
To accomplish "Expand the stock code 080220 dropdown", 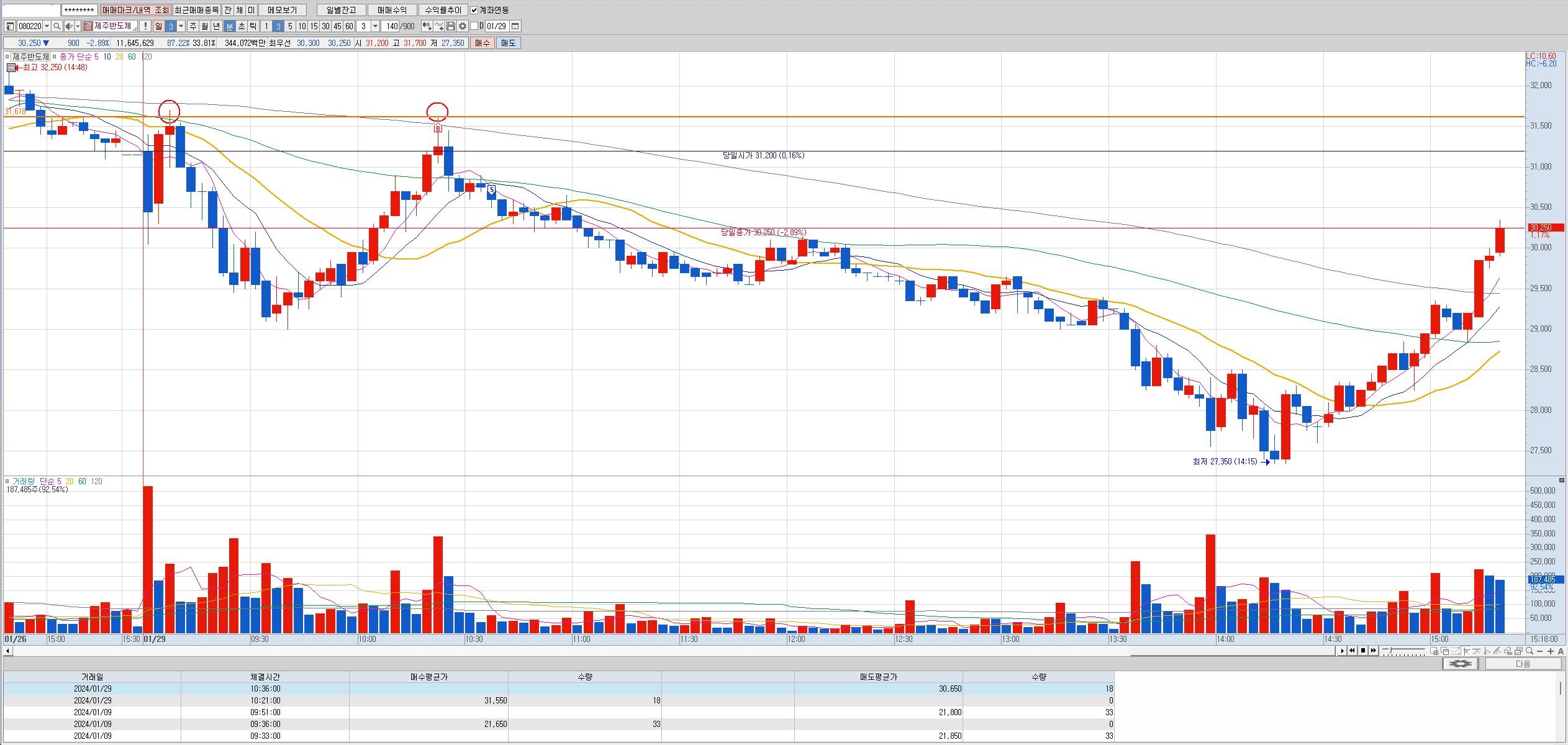I will (47, 26).
